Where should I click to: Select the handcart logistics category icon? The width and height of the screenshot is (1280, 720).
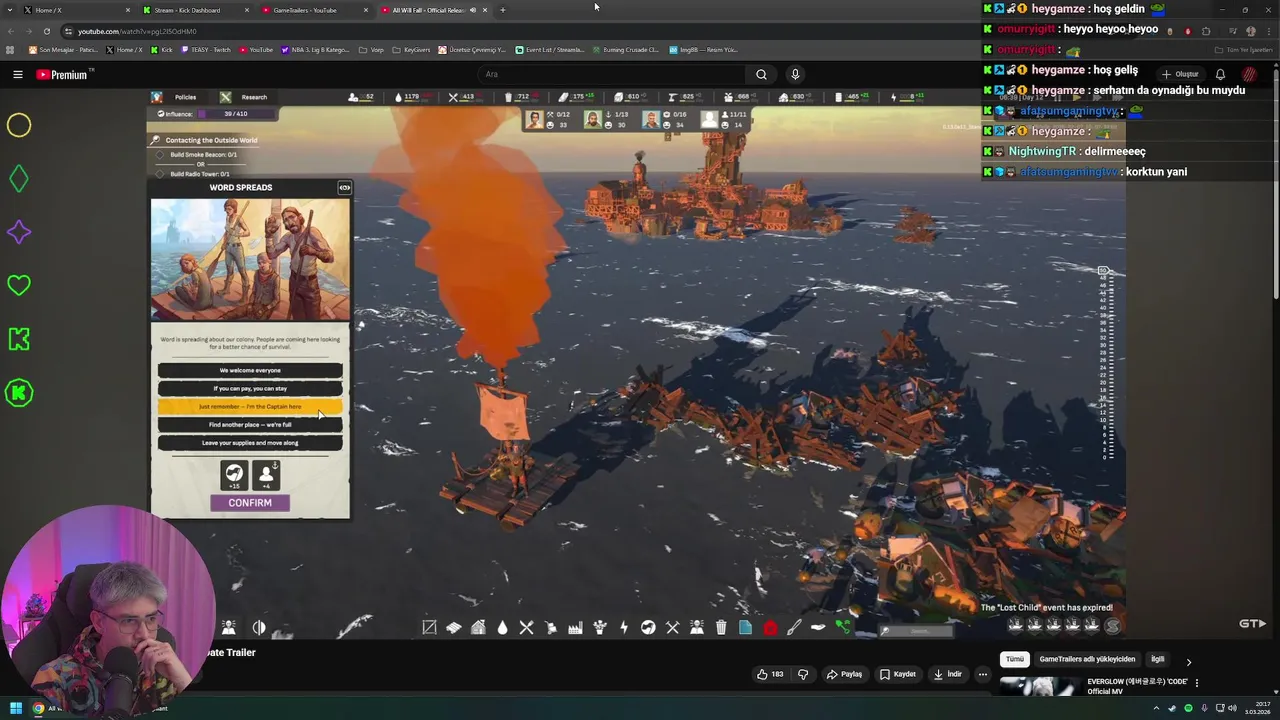click(551, 627)
